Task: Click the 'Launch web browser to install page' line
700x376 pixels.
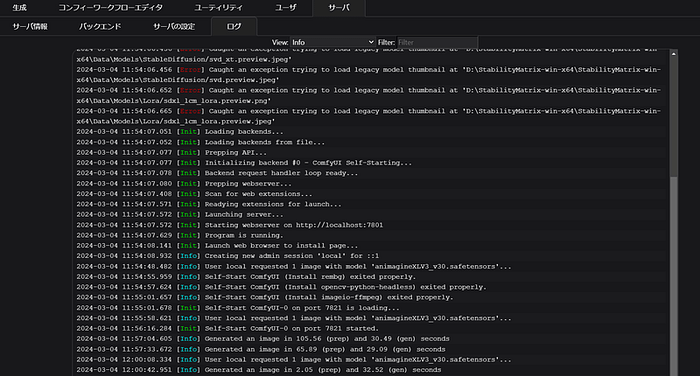Action: (217, 246)
